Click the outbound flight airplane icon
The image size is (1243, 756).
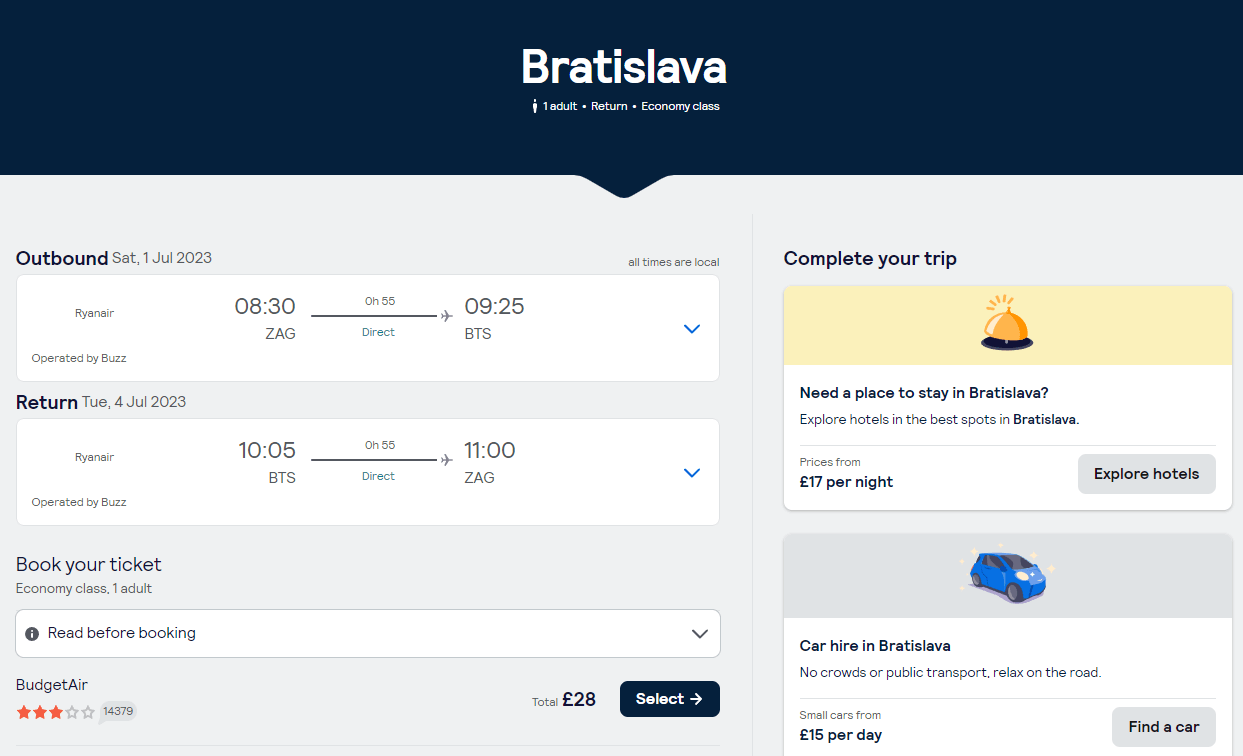[447, 316]
